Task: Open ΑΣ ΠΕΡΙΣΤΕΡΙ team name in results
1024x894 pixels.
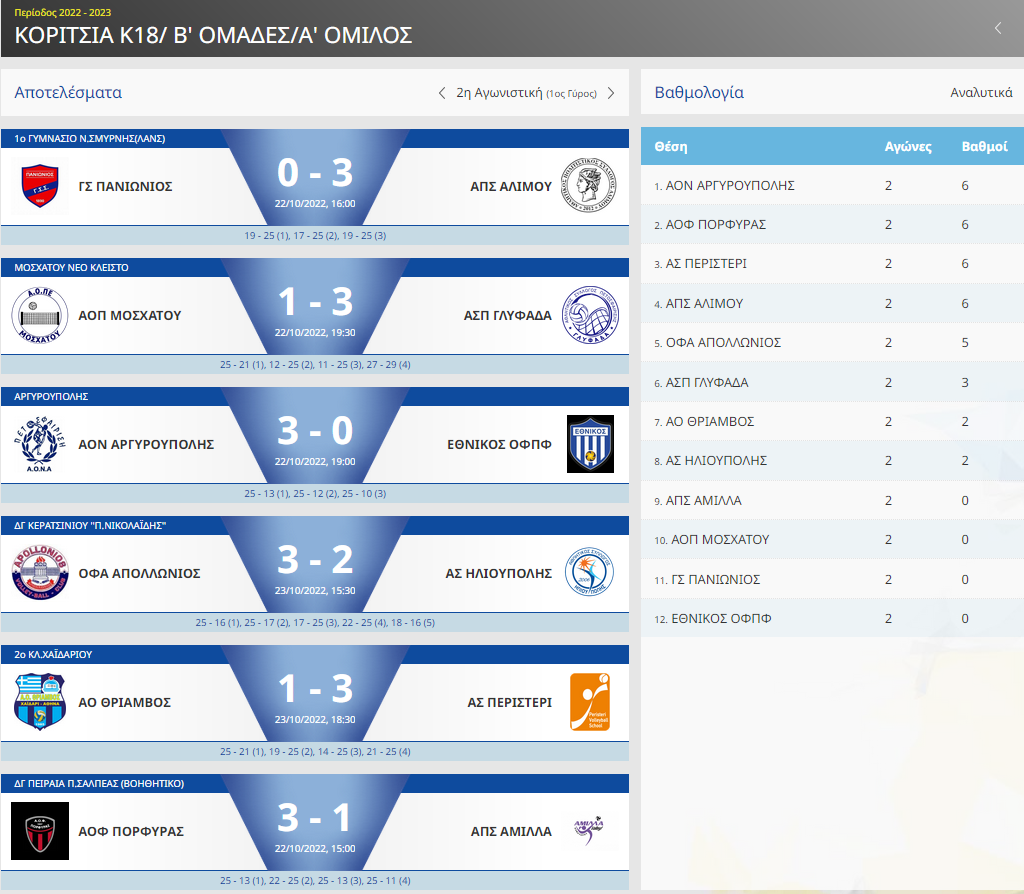Action: [509, 702]
